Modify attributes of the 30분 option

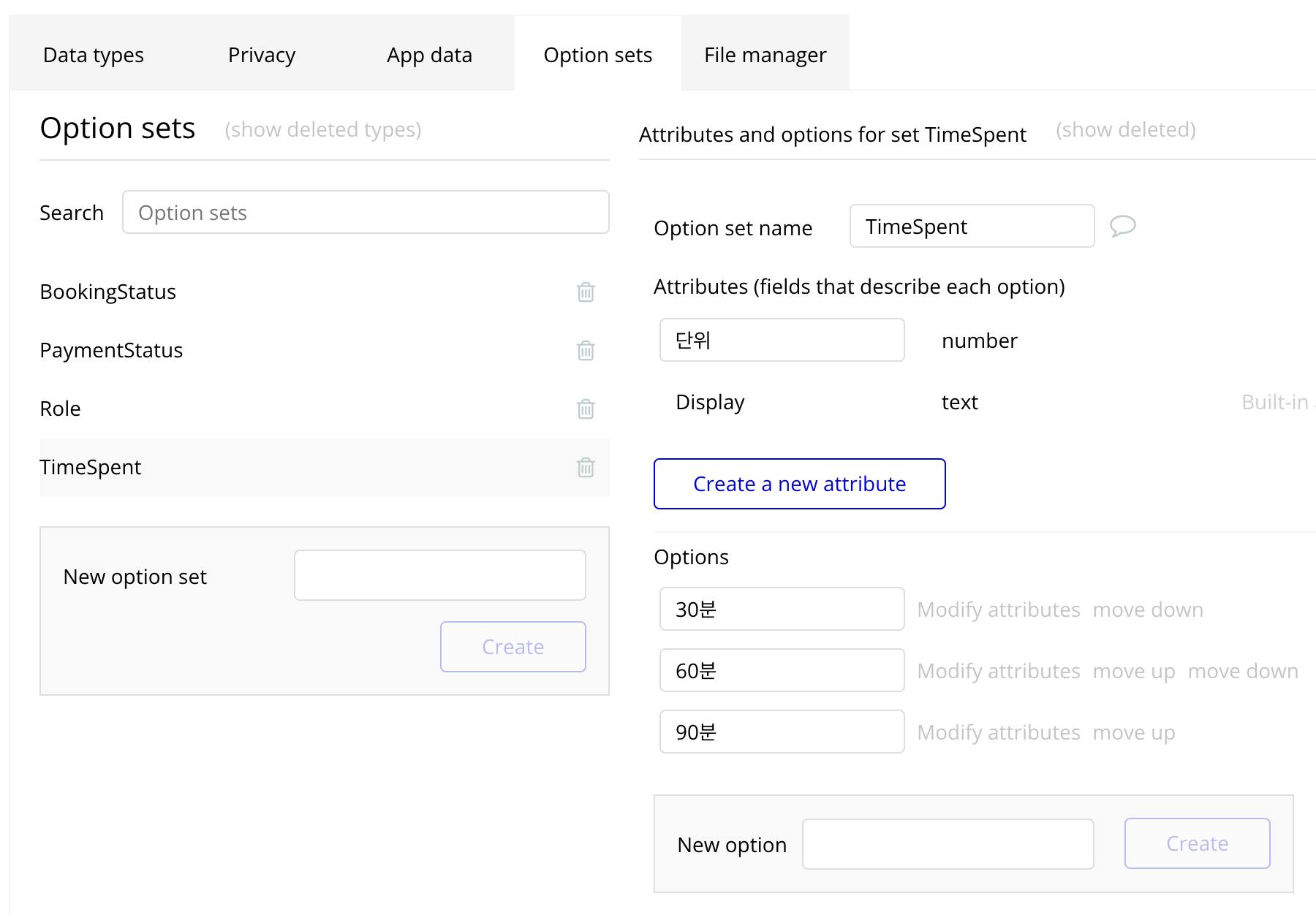click(x=998, y=610)
